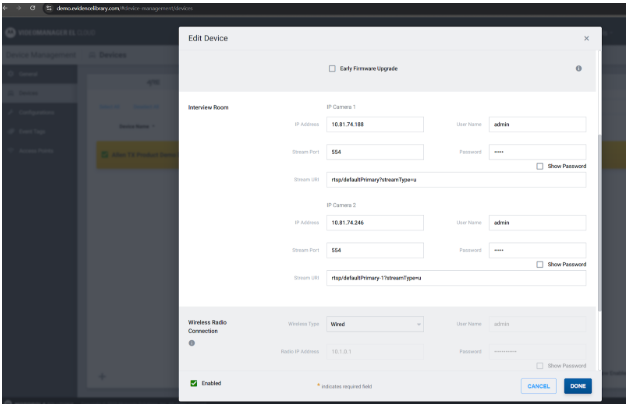Click the Radio IP Address field

[375, 352]
